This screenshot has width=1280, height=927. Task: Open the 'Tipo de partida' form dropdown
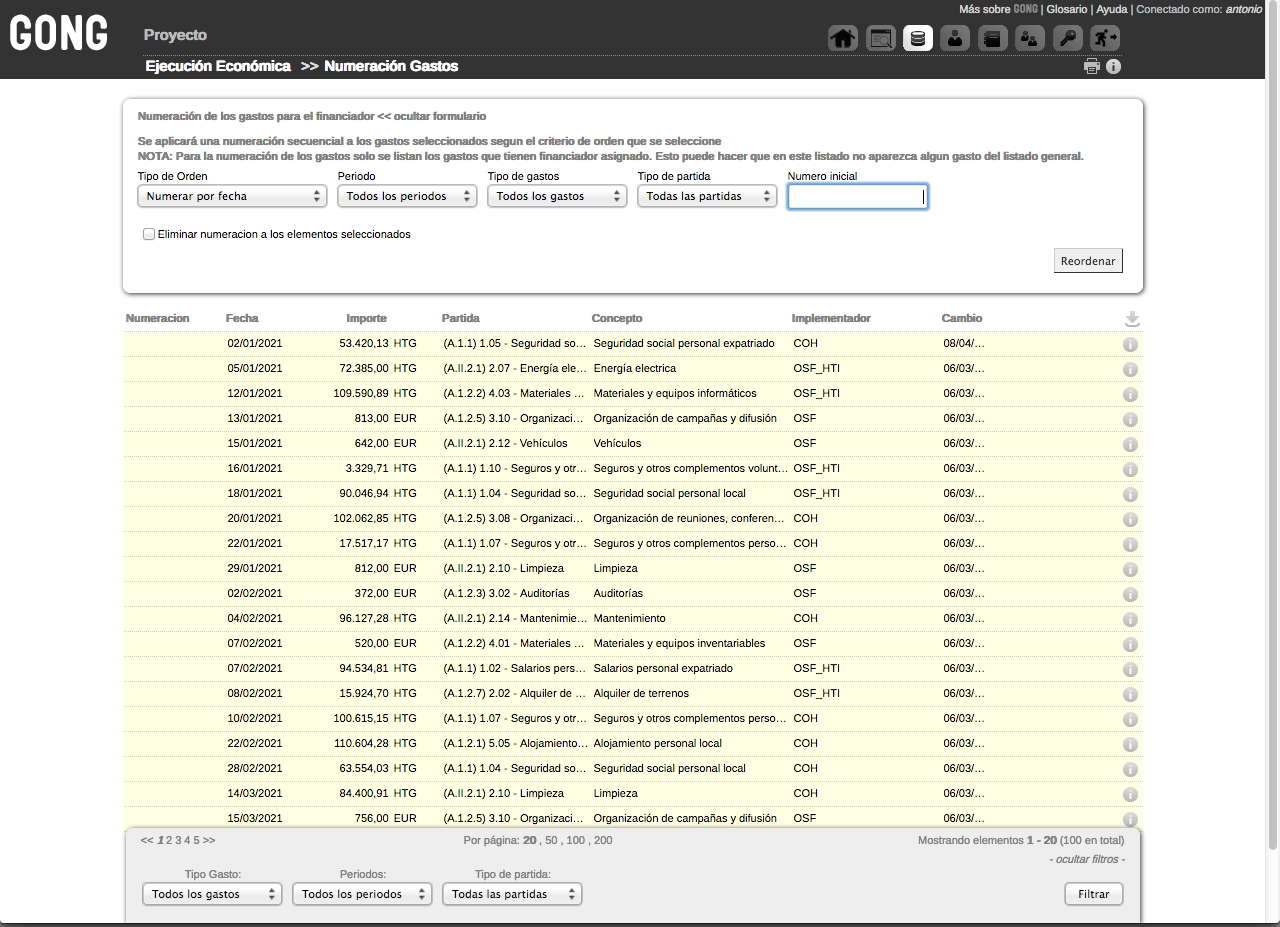click(707, 197)
